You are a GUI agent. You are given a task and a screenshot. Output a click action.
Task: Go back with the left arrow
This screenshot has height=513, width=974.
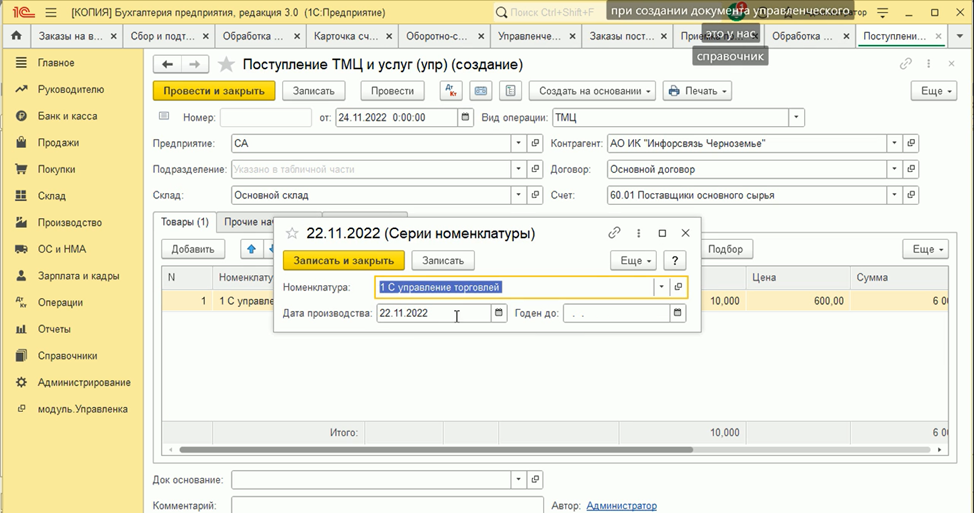(167, 64)
